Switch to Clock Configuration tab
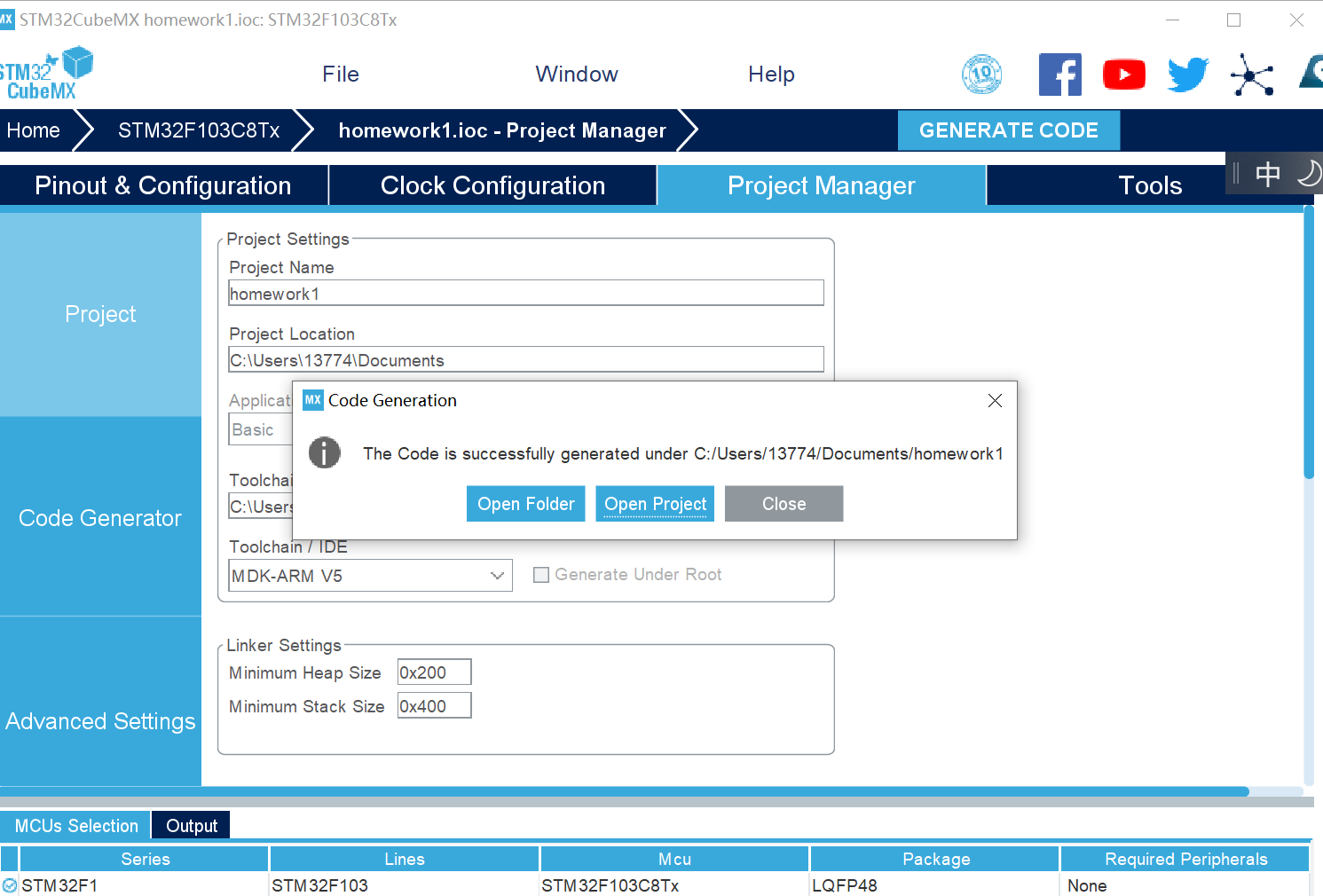The image size is (1323, 896). tap(492, 185)
